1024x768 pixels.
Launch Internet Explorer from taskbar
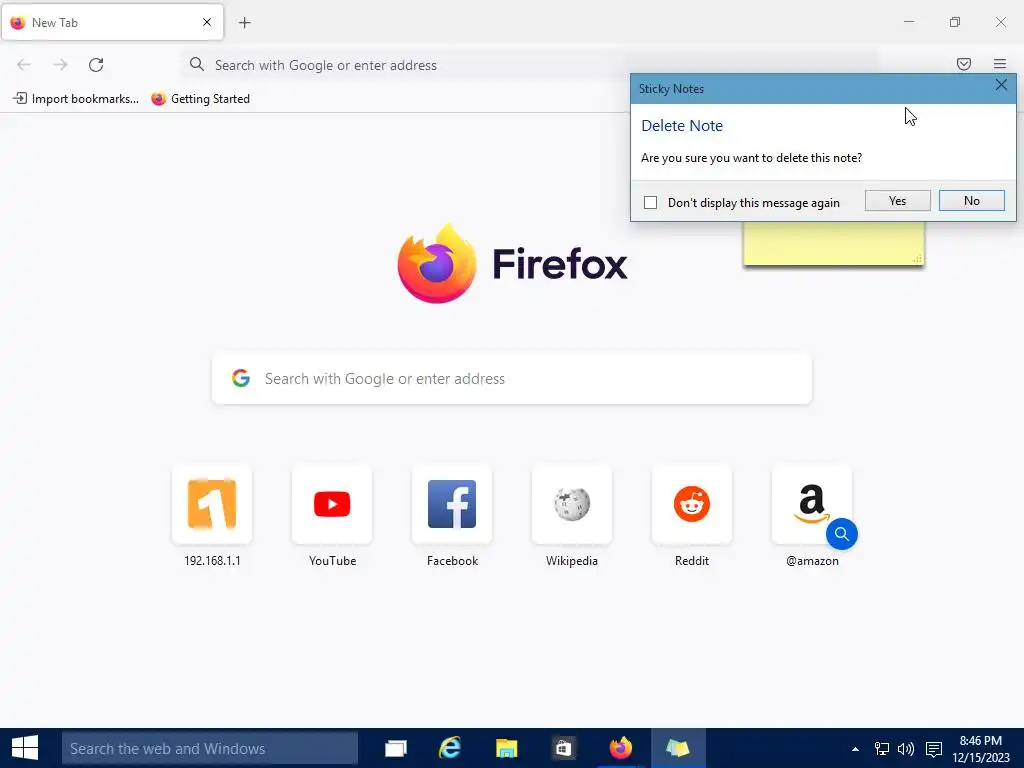(x=450, y=748)
